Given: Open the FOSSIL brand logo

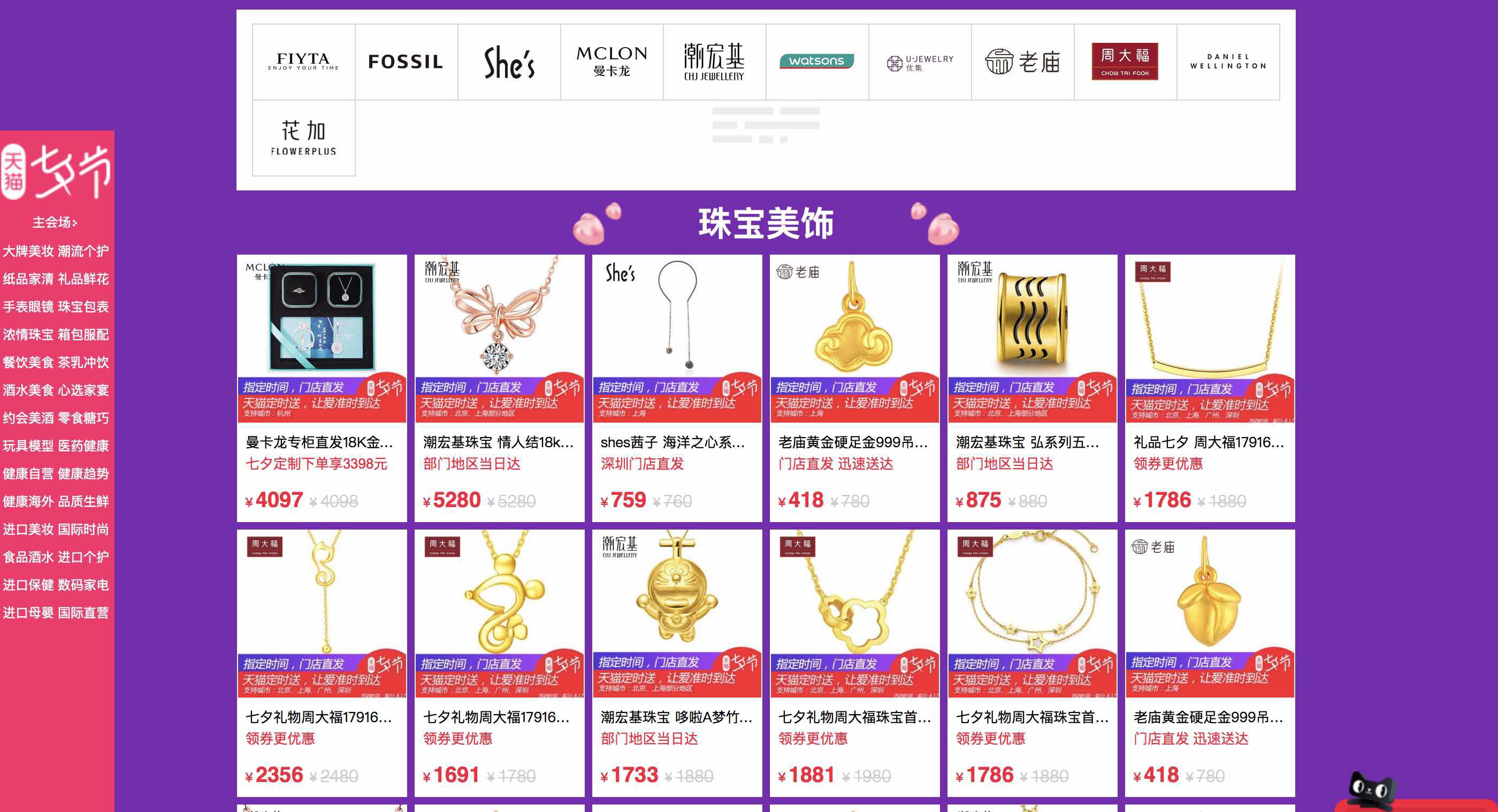Looking at the screenshot, I should [406, 62].
